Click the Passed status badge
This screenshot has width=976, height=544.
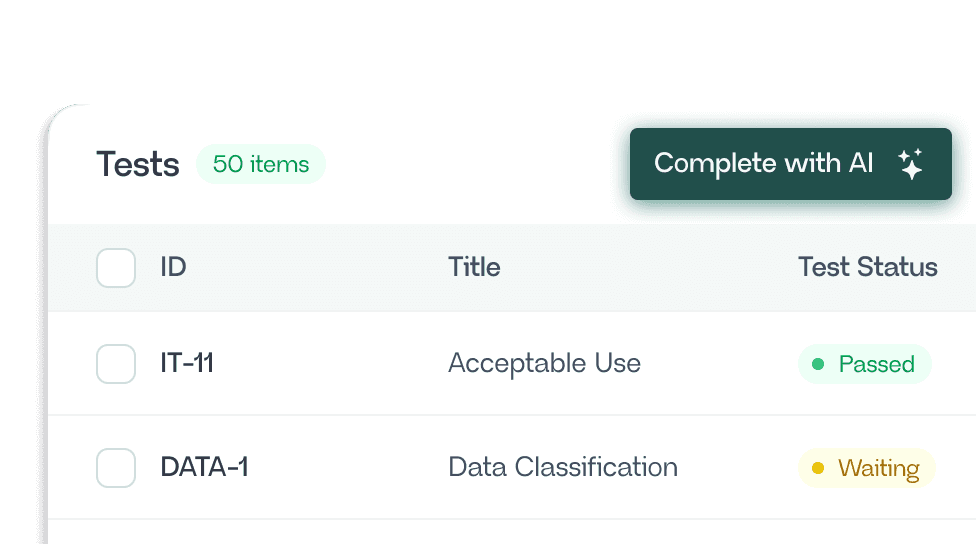[865, 364]
